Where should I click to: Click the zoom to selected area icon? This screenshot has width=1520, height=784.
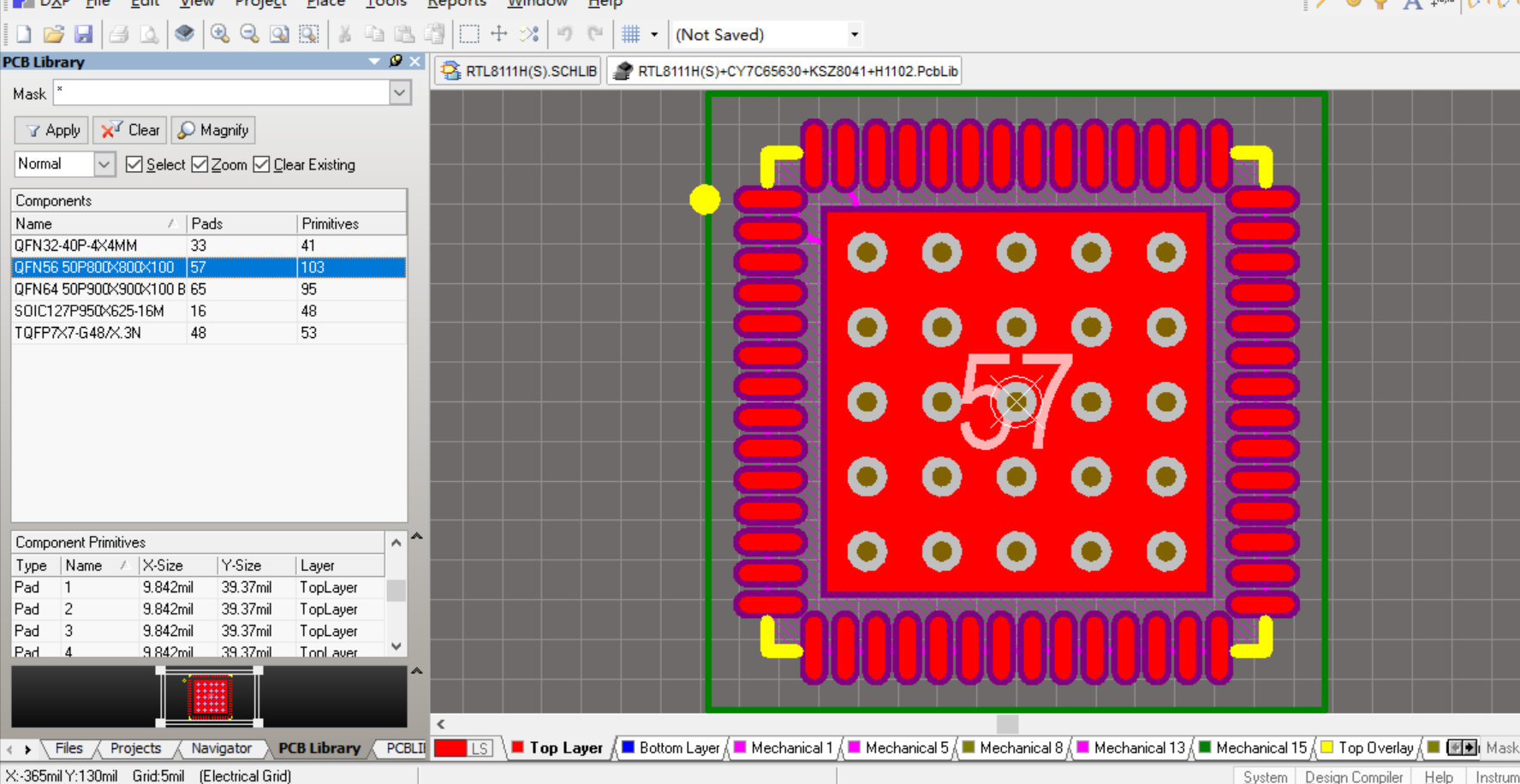[x=309, y=34]
